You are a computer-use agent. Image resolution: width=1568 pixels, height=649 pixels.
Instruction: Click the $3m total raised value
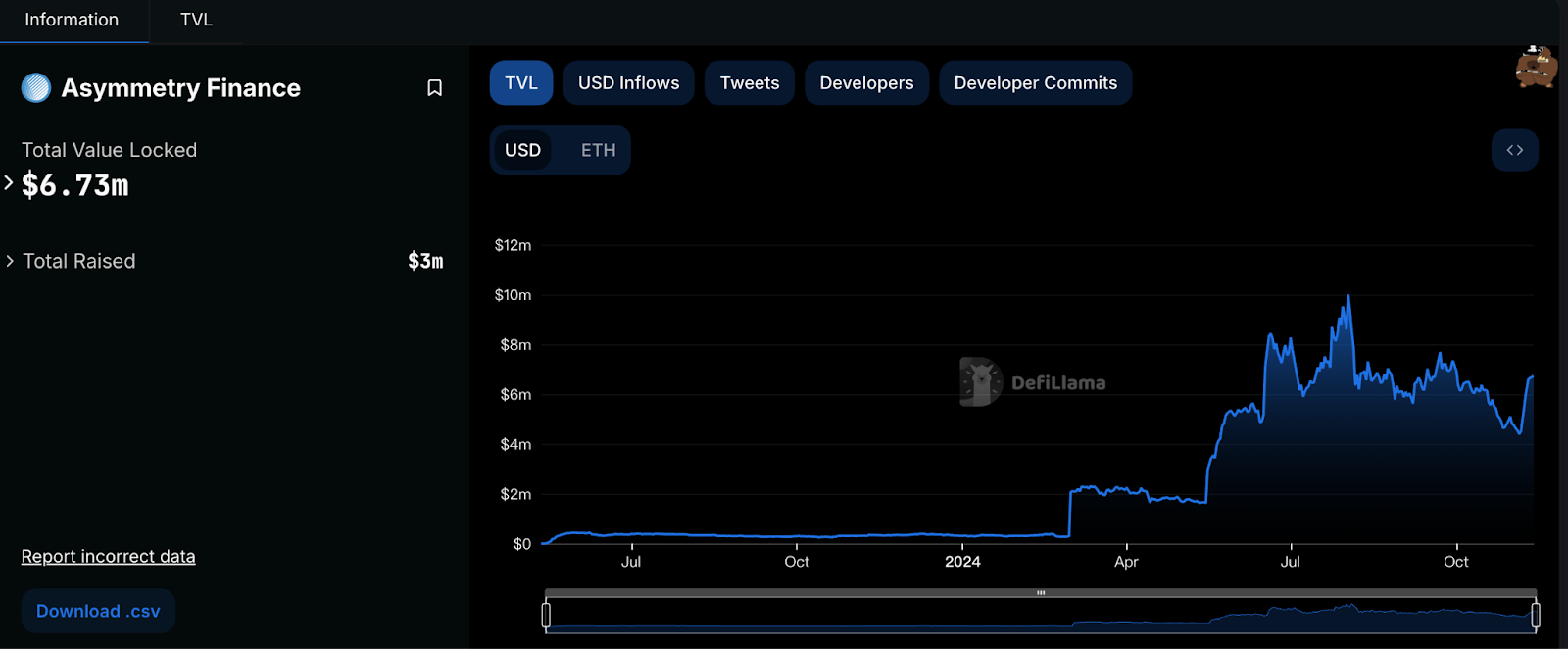tap(425, 261)
